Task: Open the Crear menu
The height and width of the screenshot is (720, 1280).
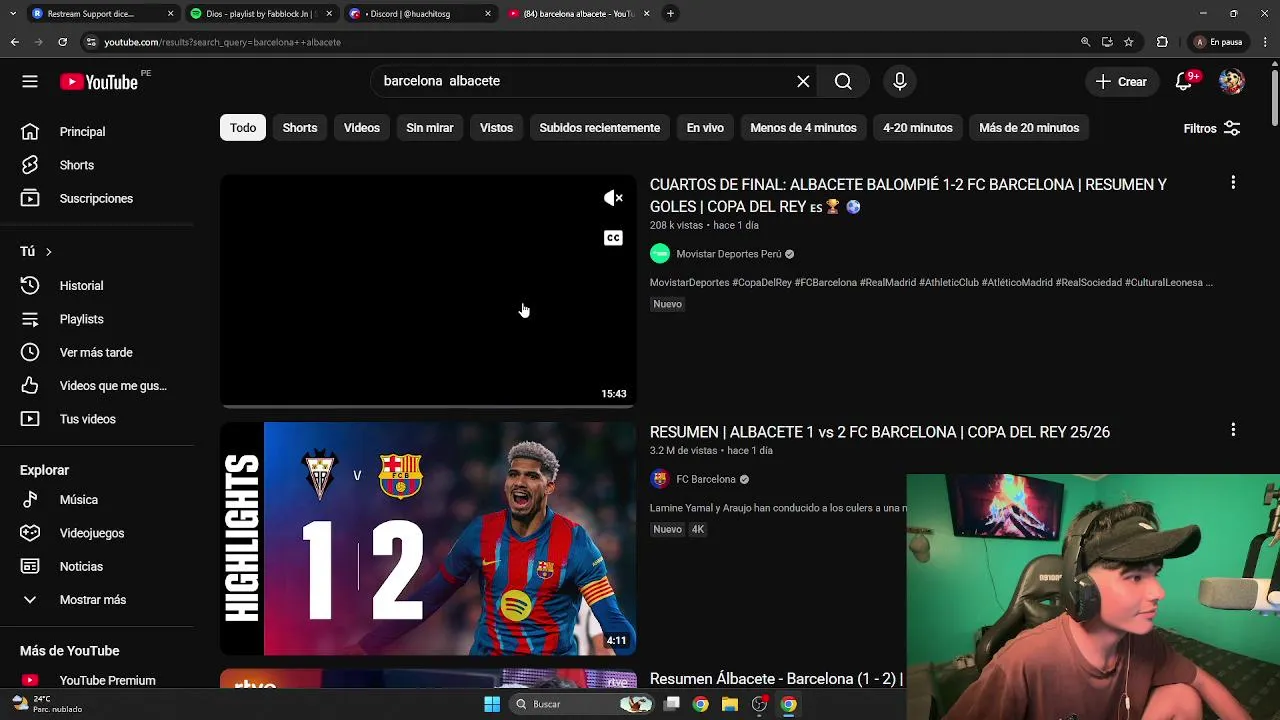Action: (1121, 82)
